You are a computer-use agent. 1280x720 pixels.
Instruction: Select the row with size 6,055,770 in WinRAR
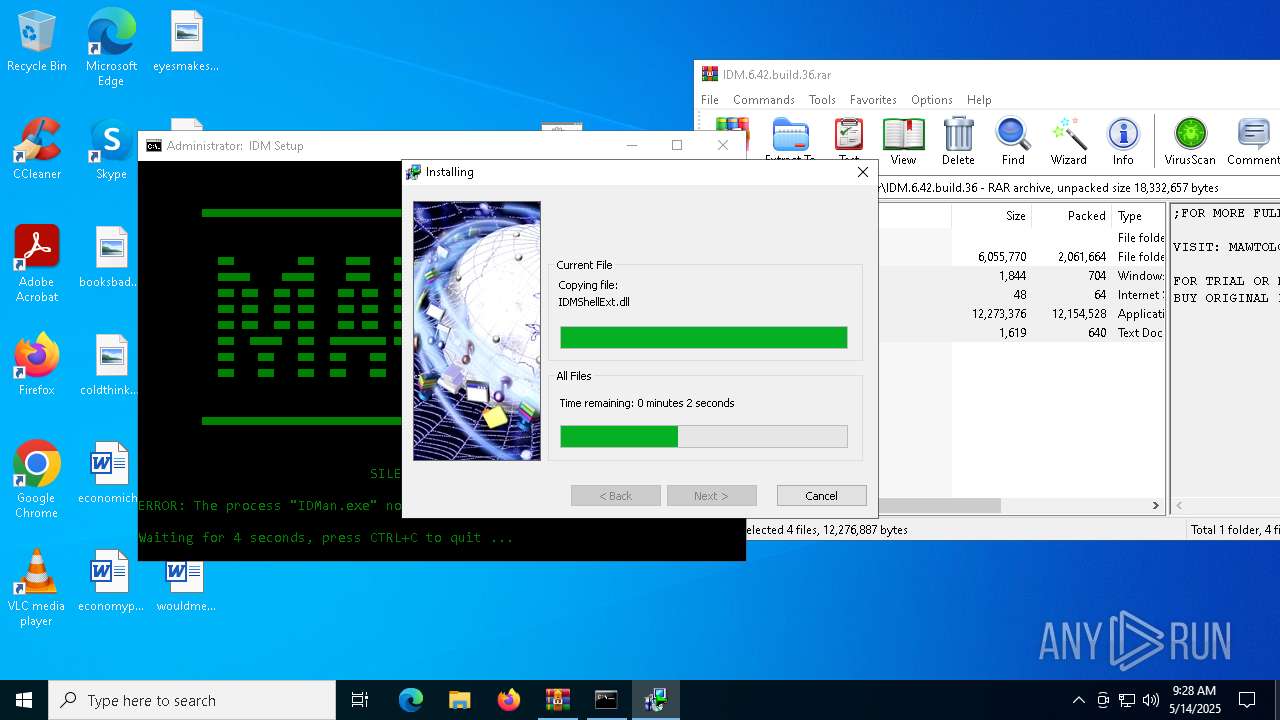click(1022, 257)
